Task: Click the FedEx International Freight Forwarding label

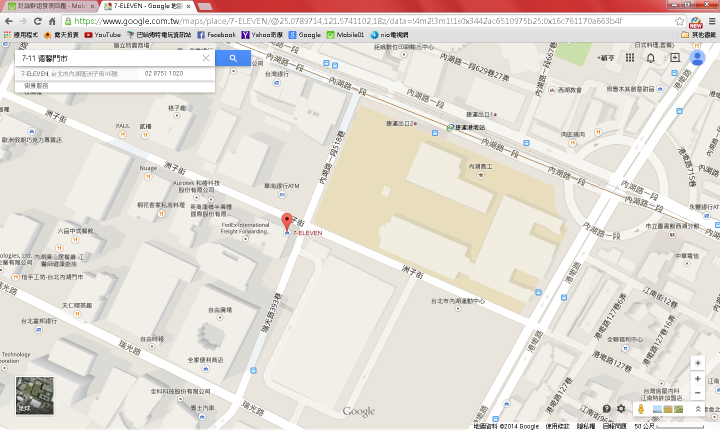Action: (245, 228)
